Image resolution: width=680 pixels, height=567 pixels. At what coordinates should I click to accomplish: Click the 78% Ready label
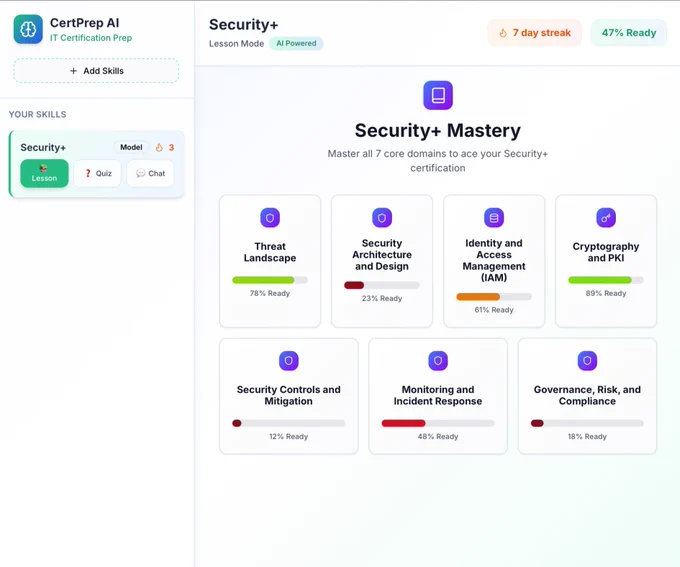pyautogui.click(x=270, y=293)
